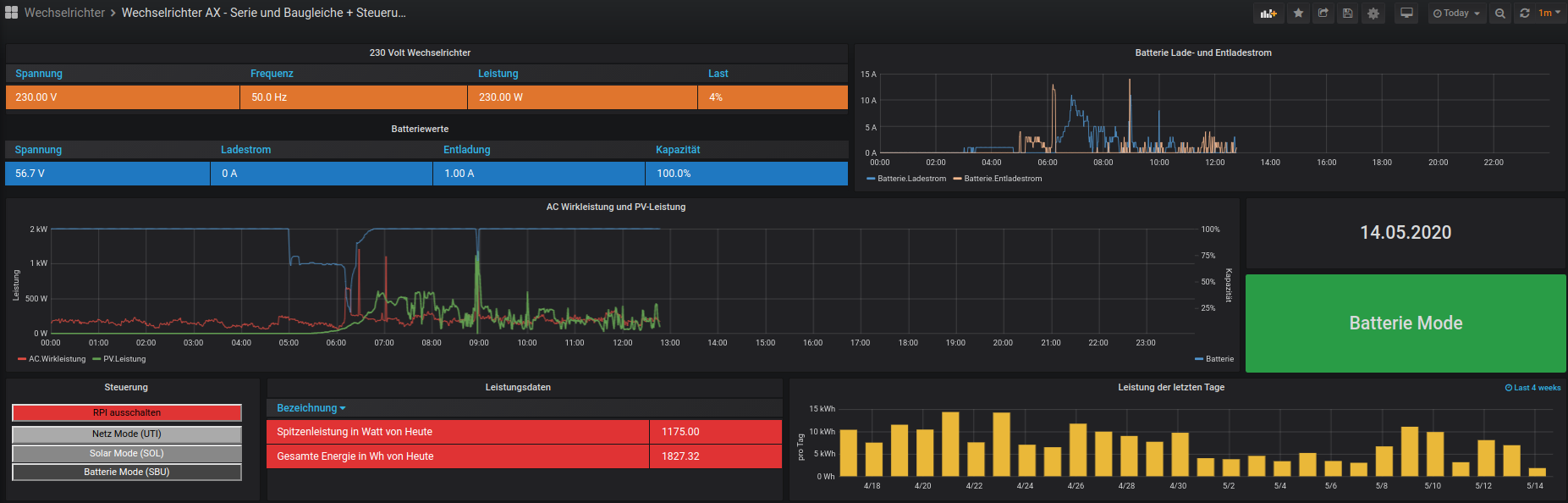Viewport: 1568px width, 503px height.
Task: Click AC.Wirkleistung legend color line
Action: click(22, 359)
